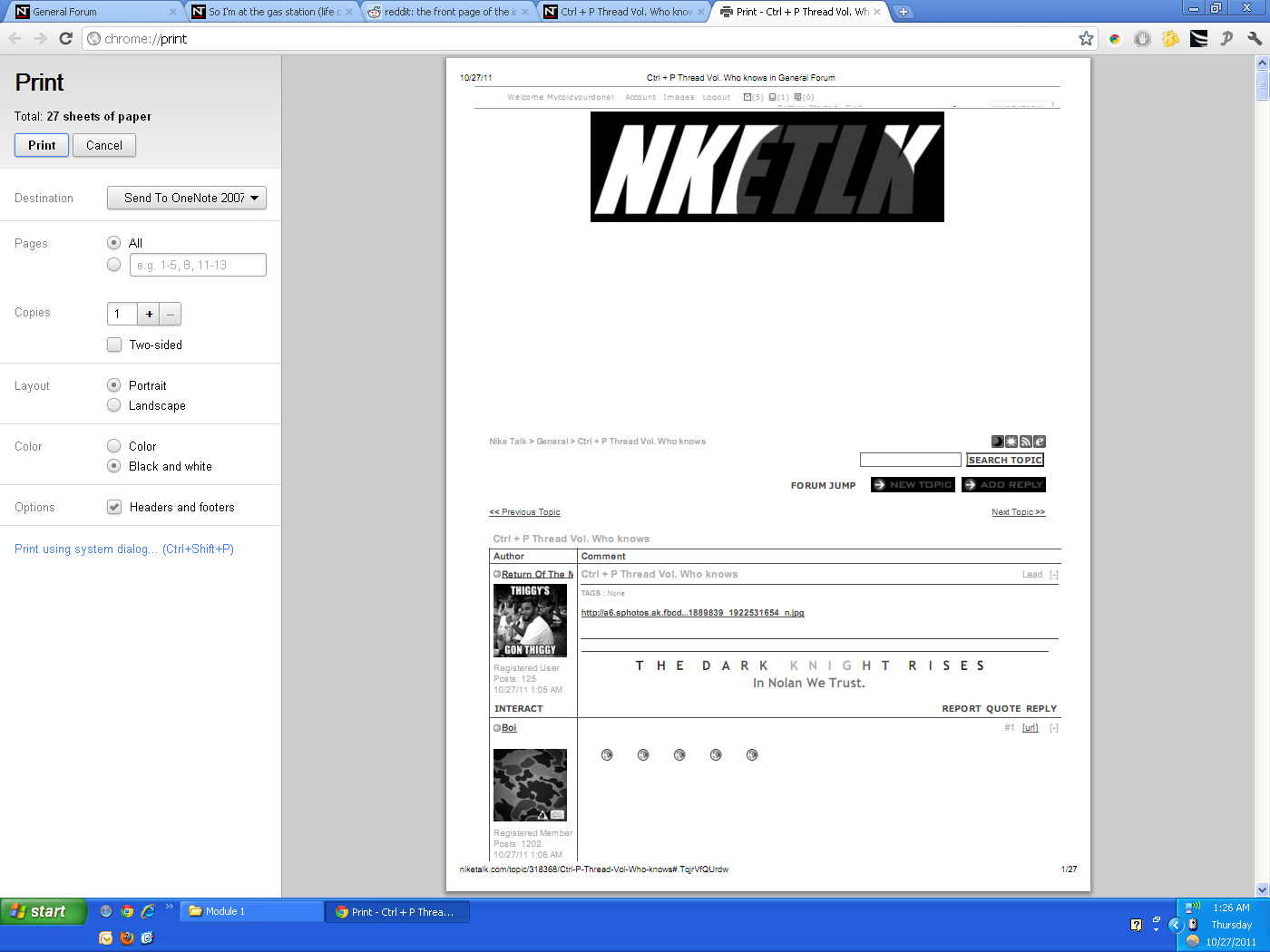Click the chrome://print address bar
Screen dimensions: 1270x952
[581, 38]
